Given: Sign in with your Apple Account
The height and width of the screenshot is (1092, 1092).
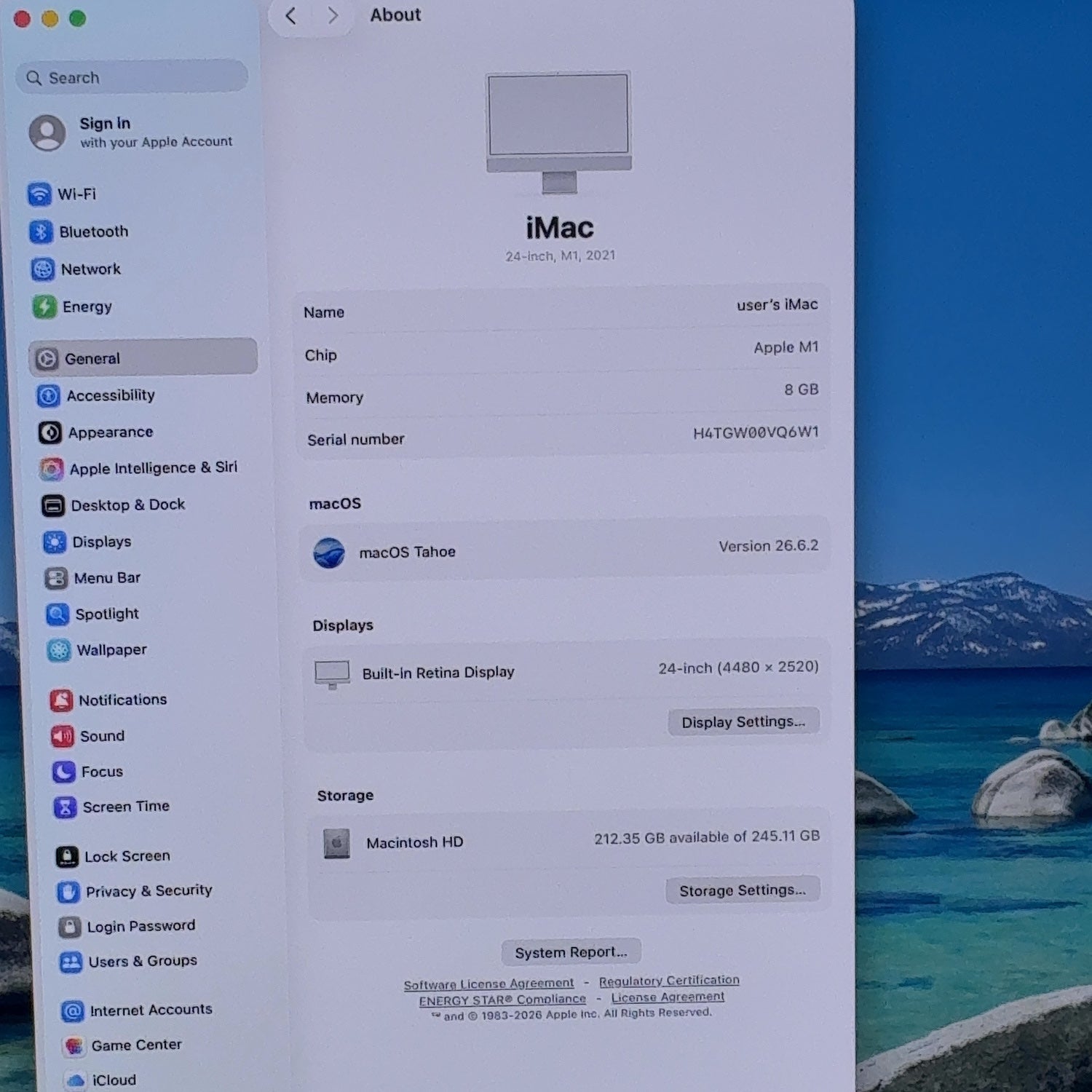Looking at the screenshot, I should pyautogui.click(x=131, y=132).
